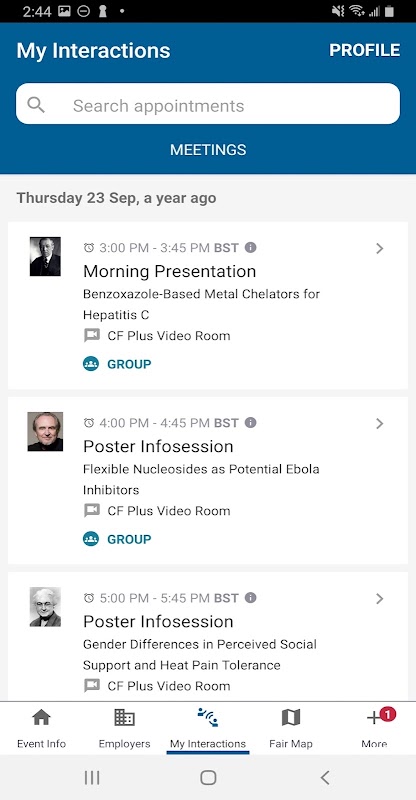
Task: Select My Interactions bottom tab
Action: point(208,728)
